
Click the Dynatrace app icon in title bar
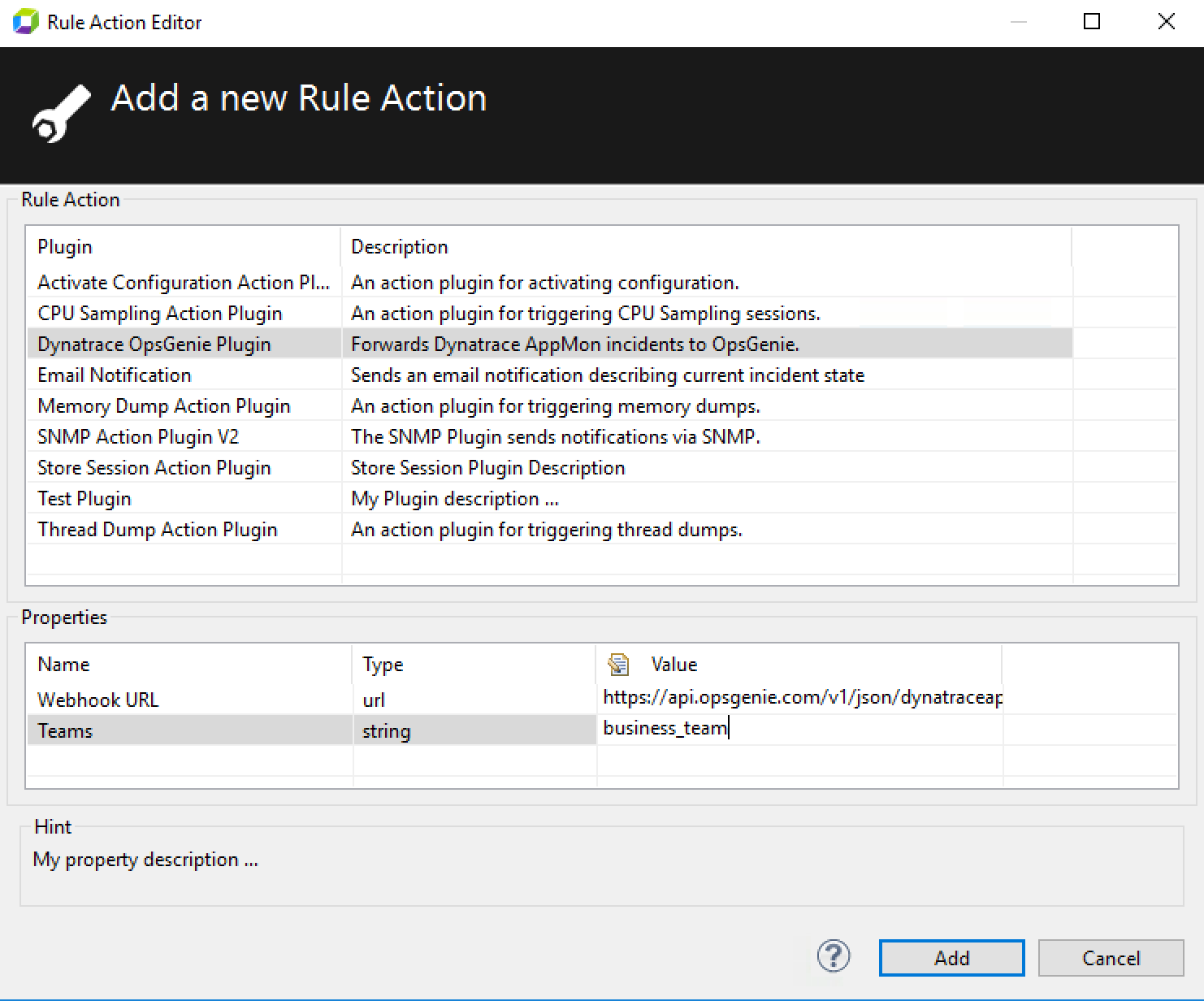click(x=25, y=22)
